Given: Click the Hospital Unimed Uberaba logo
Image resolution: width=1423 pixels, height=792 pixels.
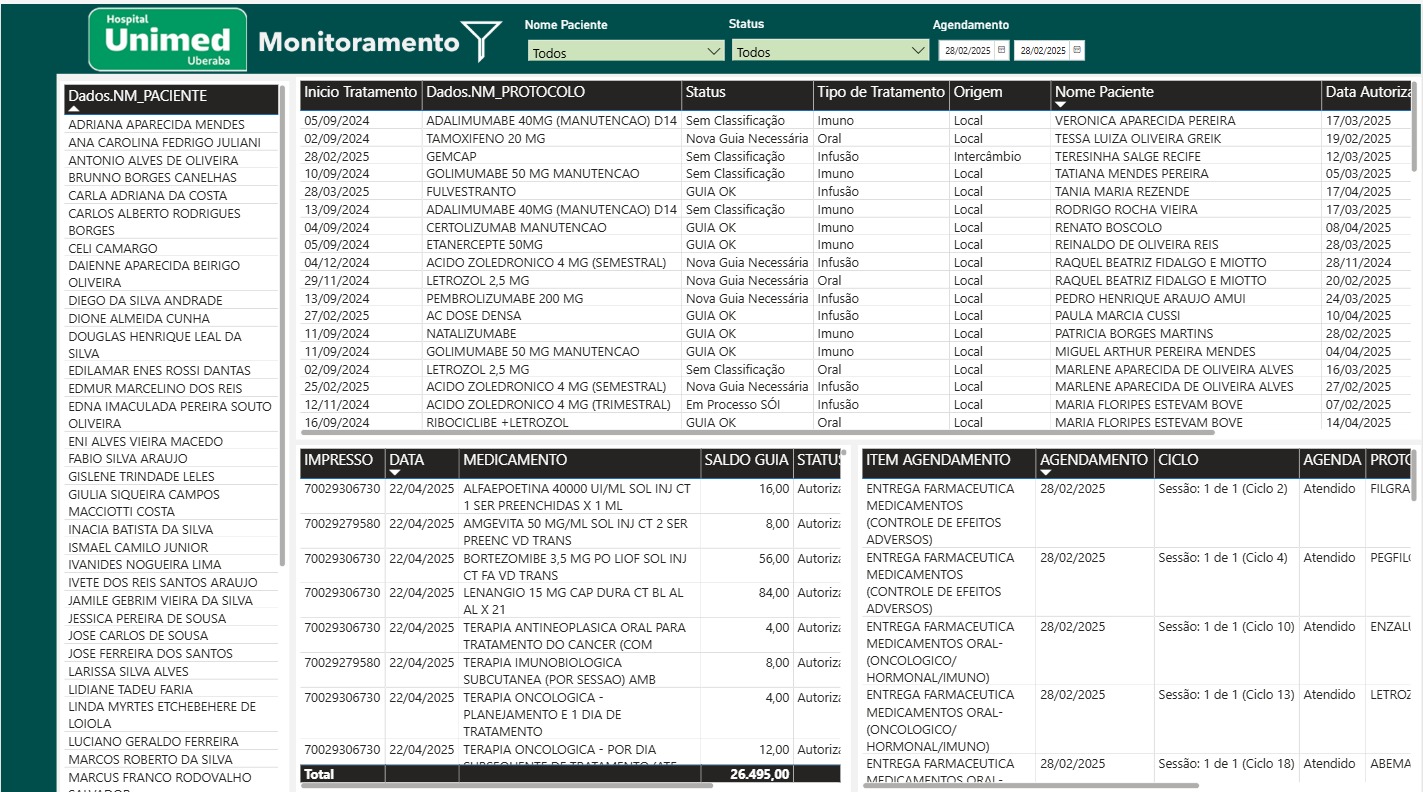Looking at the screenshot, I should click(x=167, y=39).
